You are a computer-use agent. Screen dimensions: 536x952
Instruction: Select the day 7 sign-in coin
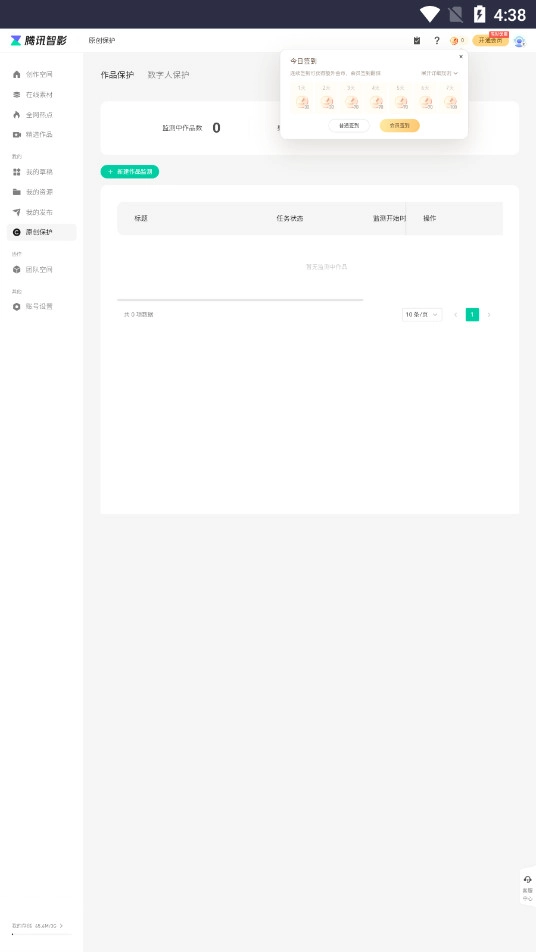(x=450, y=101)
